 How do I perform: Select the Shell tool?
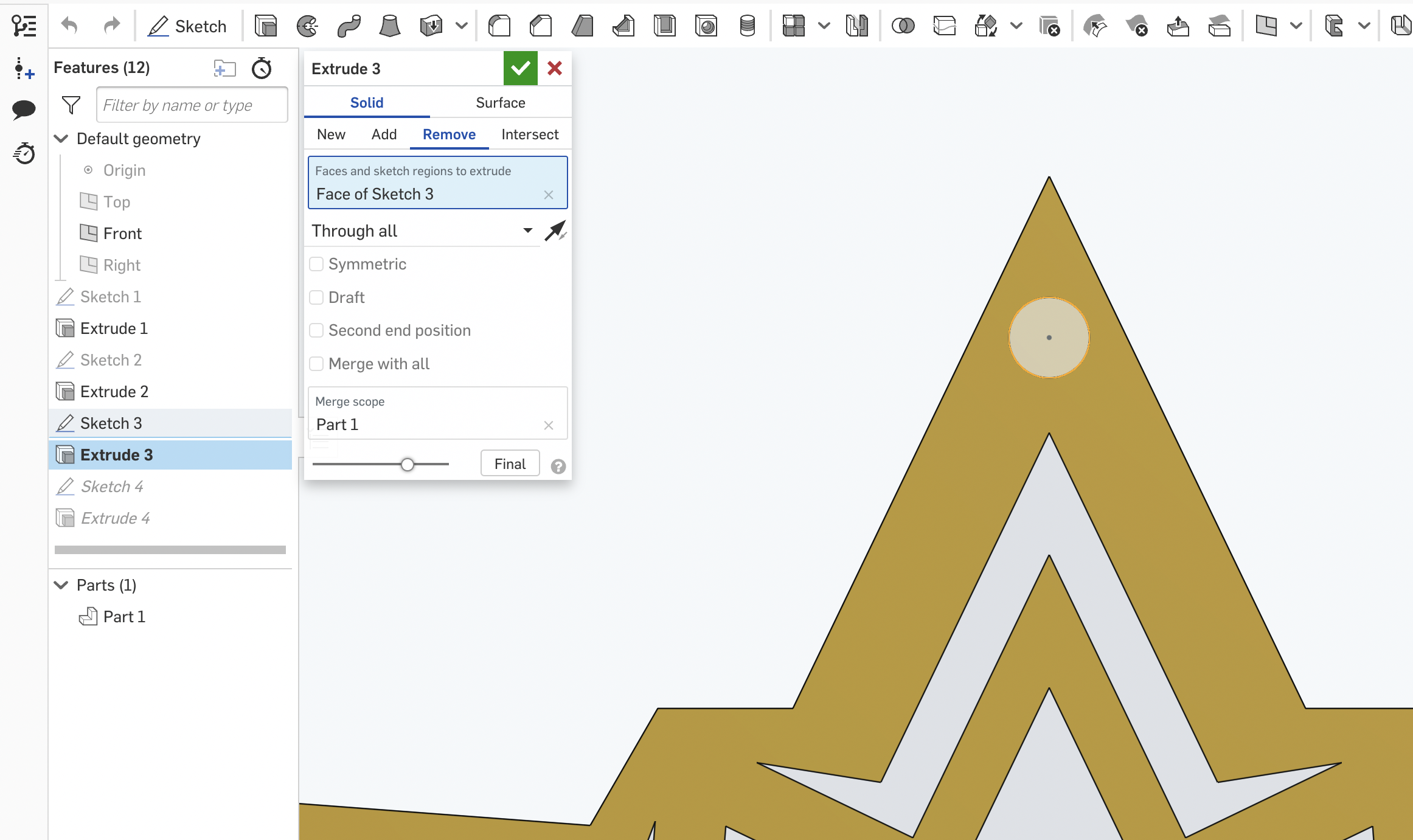coord(664,26)
